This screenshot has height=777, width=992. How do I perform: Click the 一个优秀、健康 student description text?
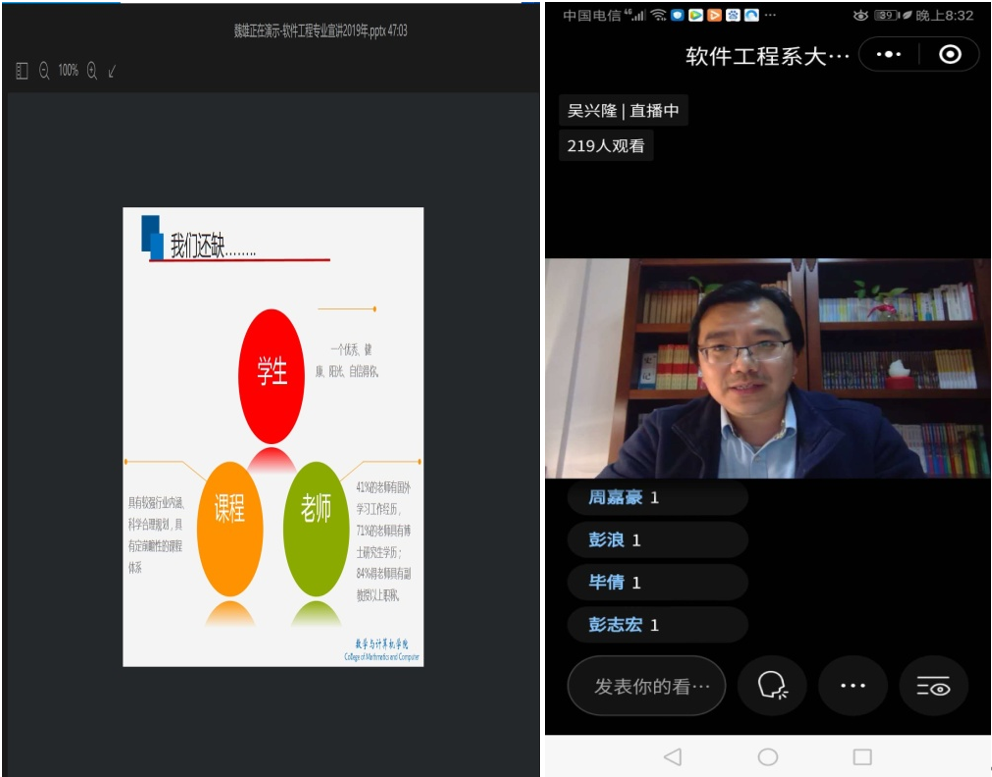(347, 360)
